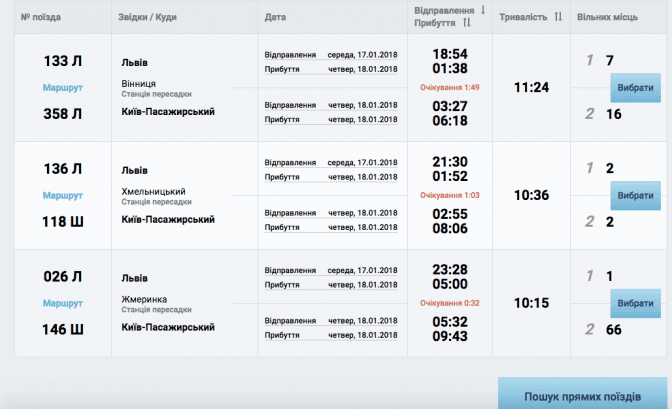672x409 pixels.
Task: Click 66 free seats for train 146 Ш
Action: [614, 329]
